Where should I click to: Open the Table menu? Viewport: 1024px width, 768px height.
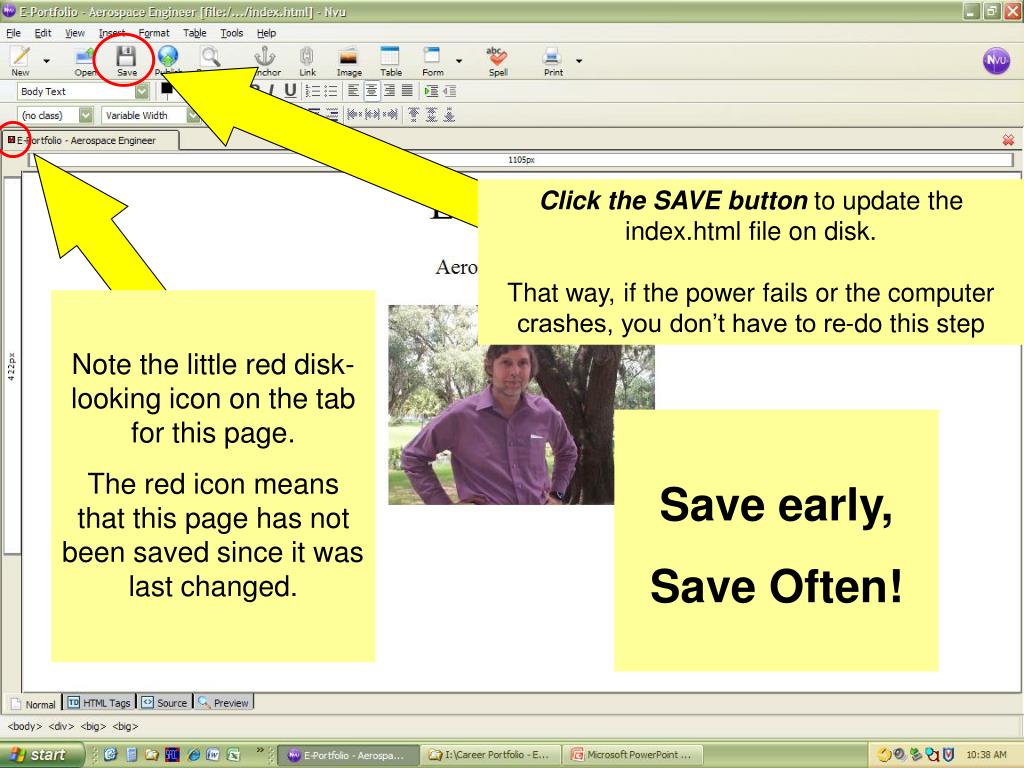pyautogui.click(x=195, y=33)
